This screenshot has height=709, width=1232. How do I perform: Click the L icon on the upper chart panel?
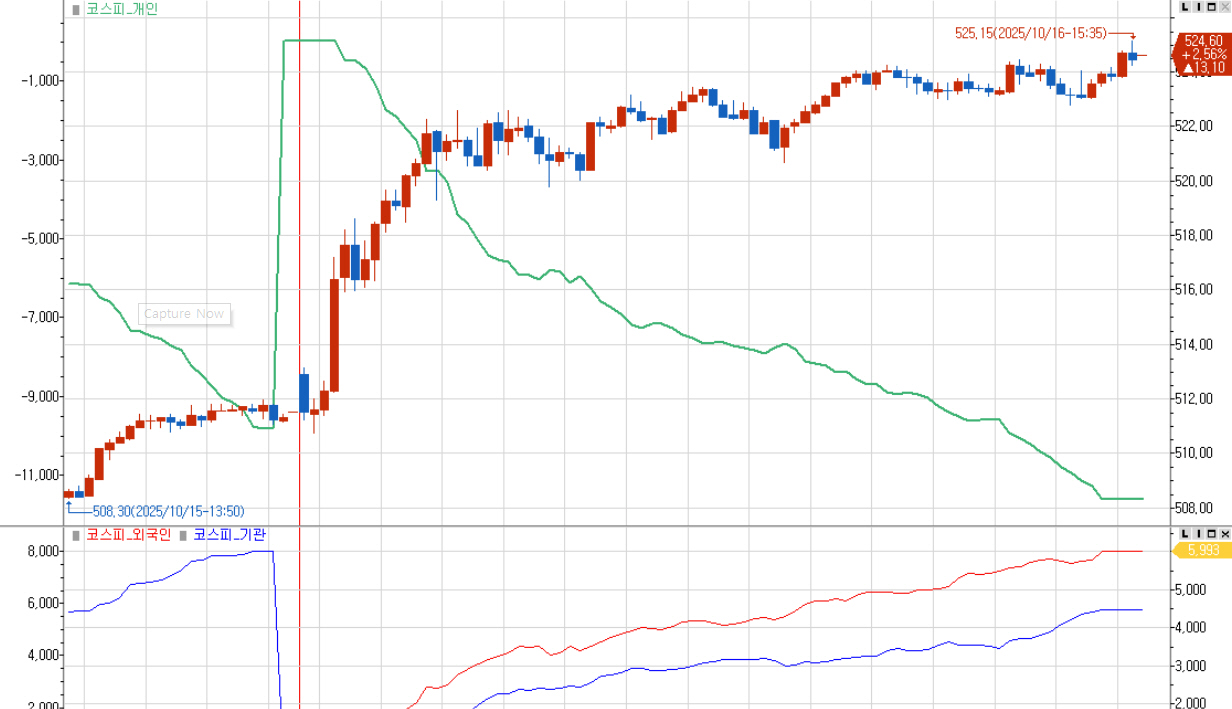tap(1186, 7)
